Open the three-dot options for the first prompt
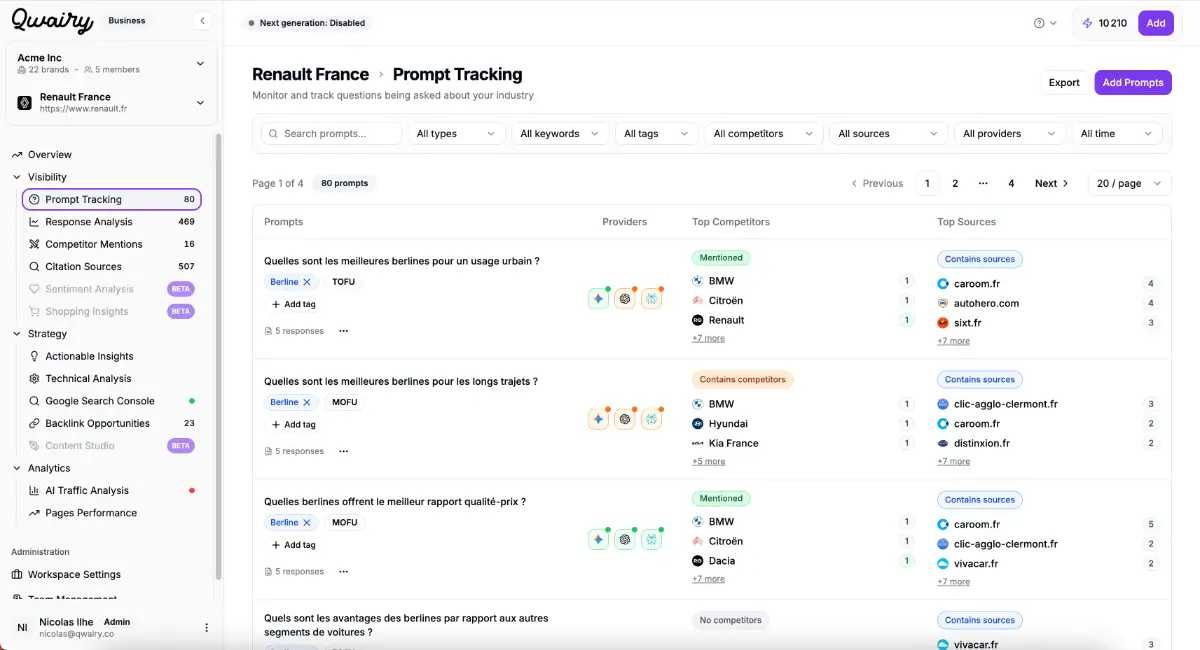Image resolution: width=1200 pixels, height=650 pixels. click(x=343, y=331)
